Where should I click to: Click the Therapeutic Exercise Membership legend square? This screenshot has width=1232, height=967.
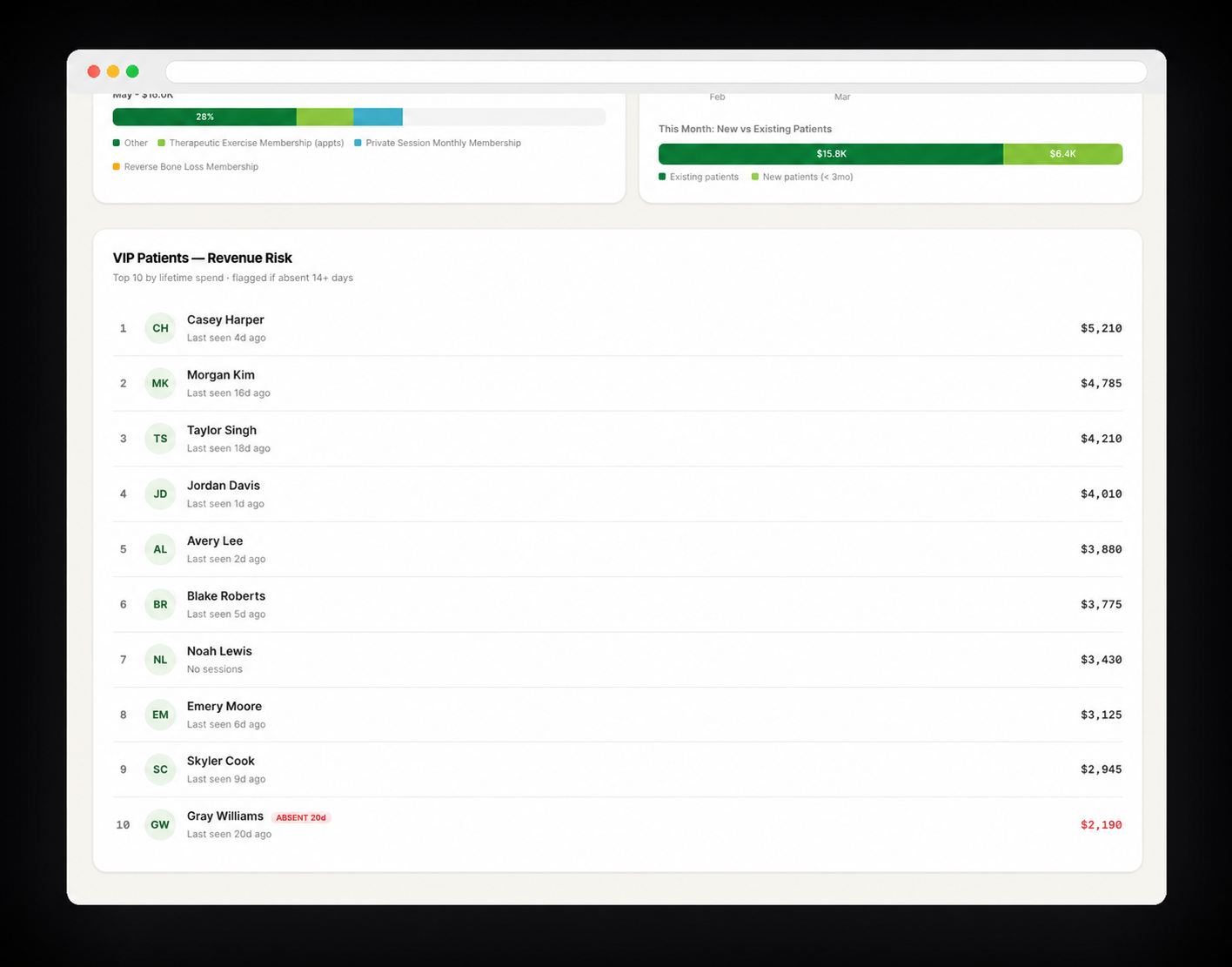tap(161, 143)
